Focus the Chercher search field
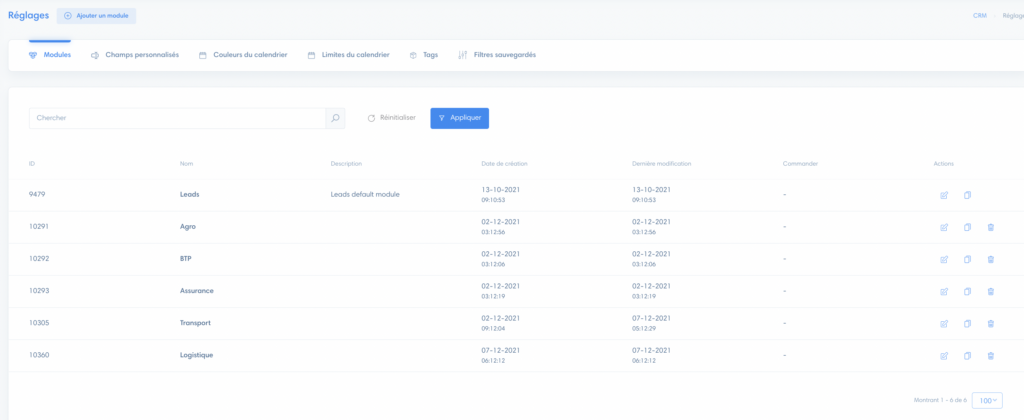Screen dimensions: 1024x420 click(x=177, y=118)
